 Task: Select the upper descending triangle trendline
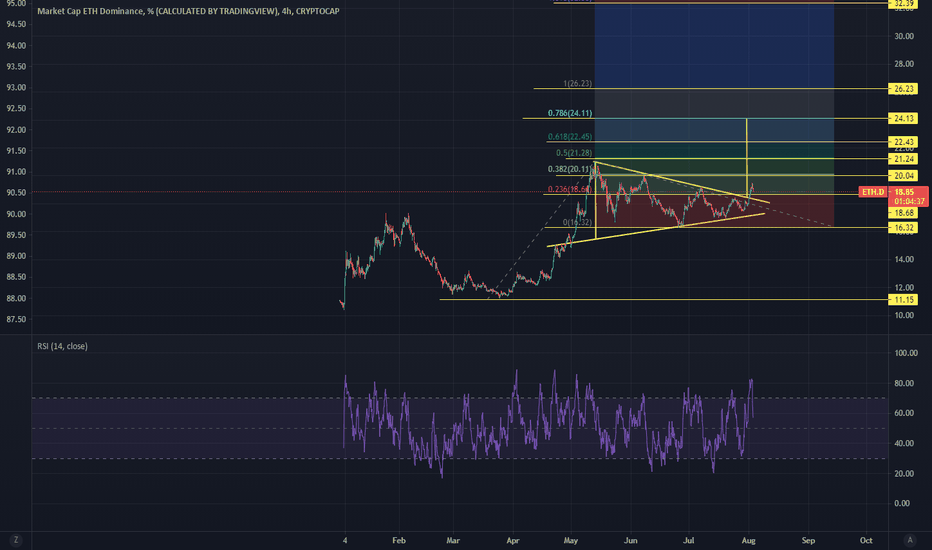pyautogui.click(x=682, y=182)
